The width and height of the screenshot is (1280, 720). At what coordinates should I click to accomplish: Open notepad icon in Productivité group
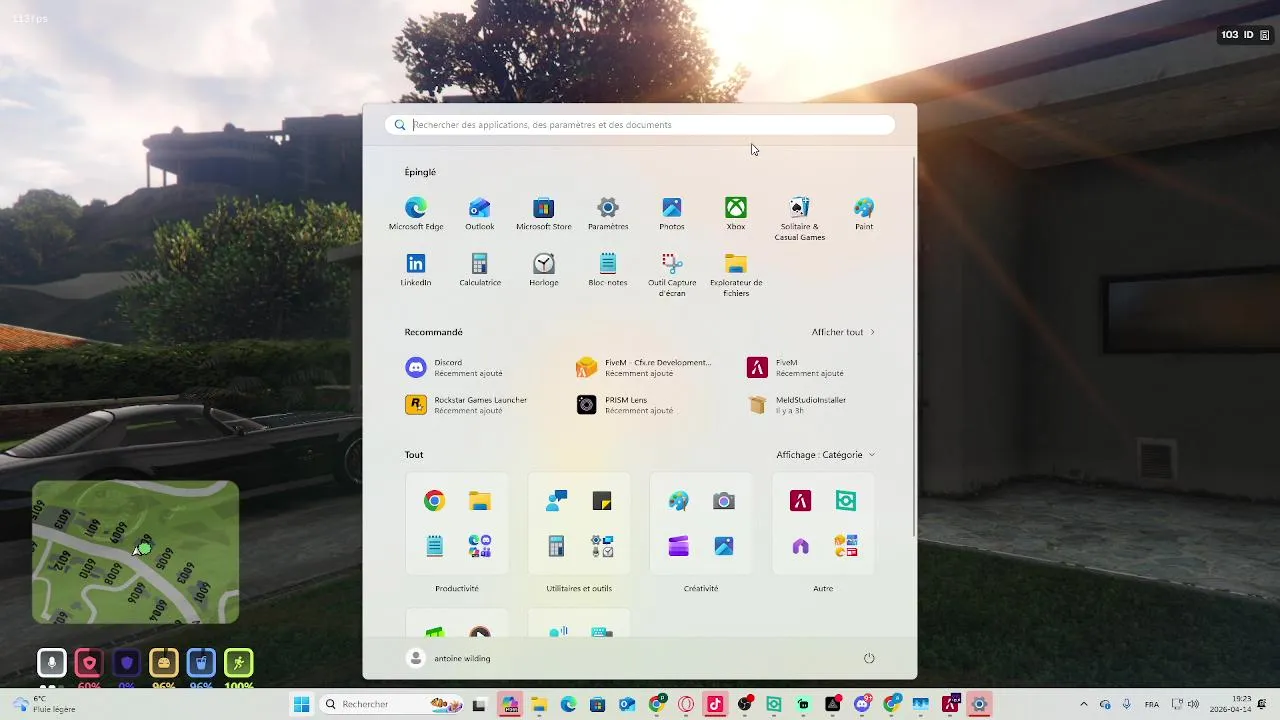pyautogui.click(x=434, y=546)
